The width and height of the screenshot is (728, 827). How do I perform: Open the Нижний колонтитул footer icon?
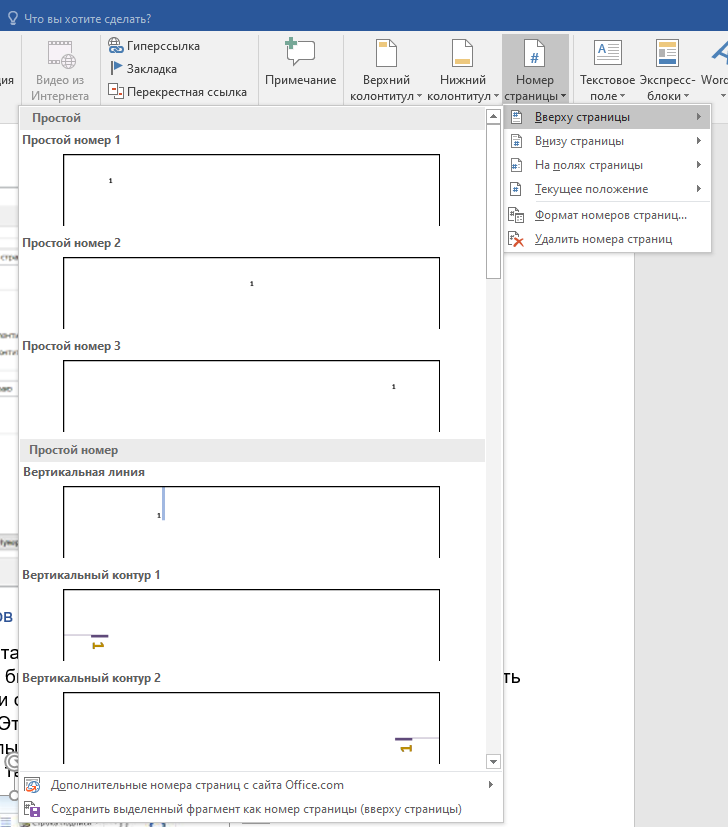[463, 53]
